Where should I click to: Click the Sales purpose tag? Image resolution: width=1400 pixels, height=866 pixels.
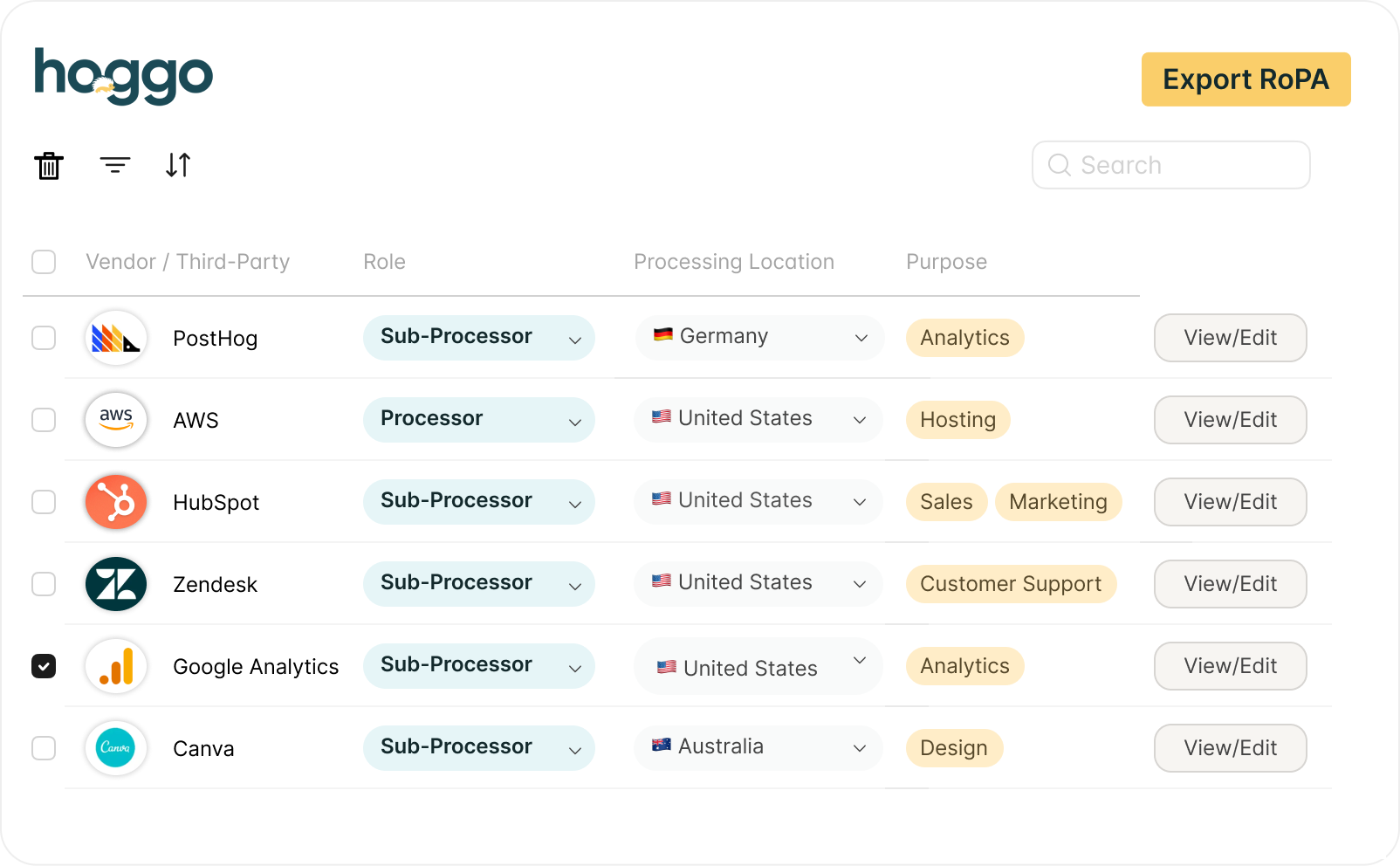(x=947, y=502)
